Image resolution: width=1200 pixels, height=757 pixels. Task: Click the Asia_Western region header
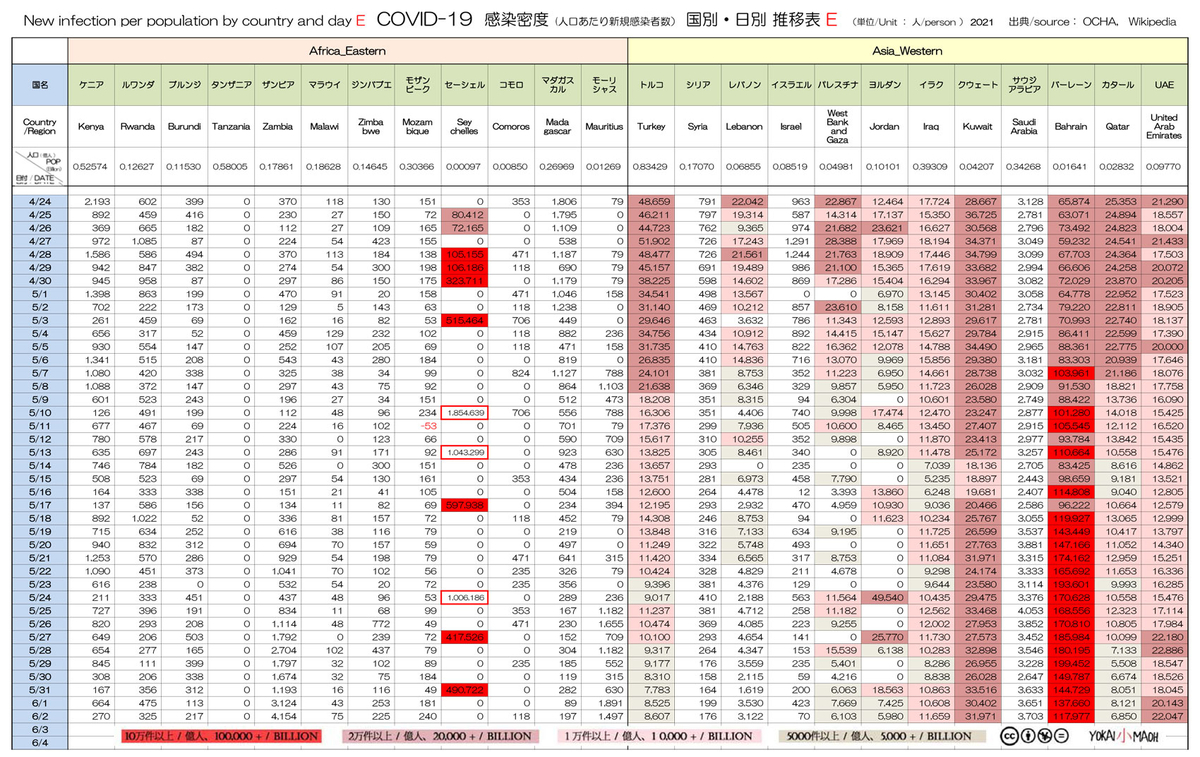click(908, 50)
